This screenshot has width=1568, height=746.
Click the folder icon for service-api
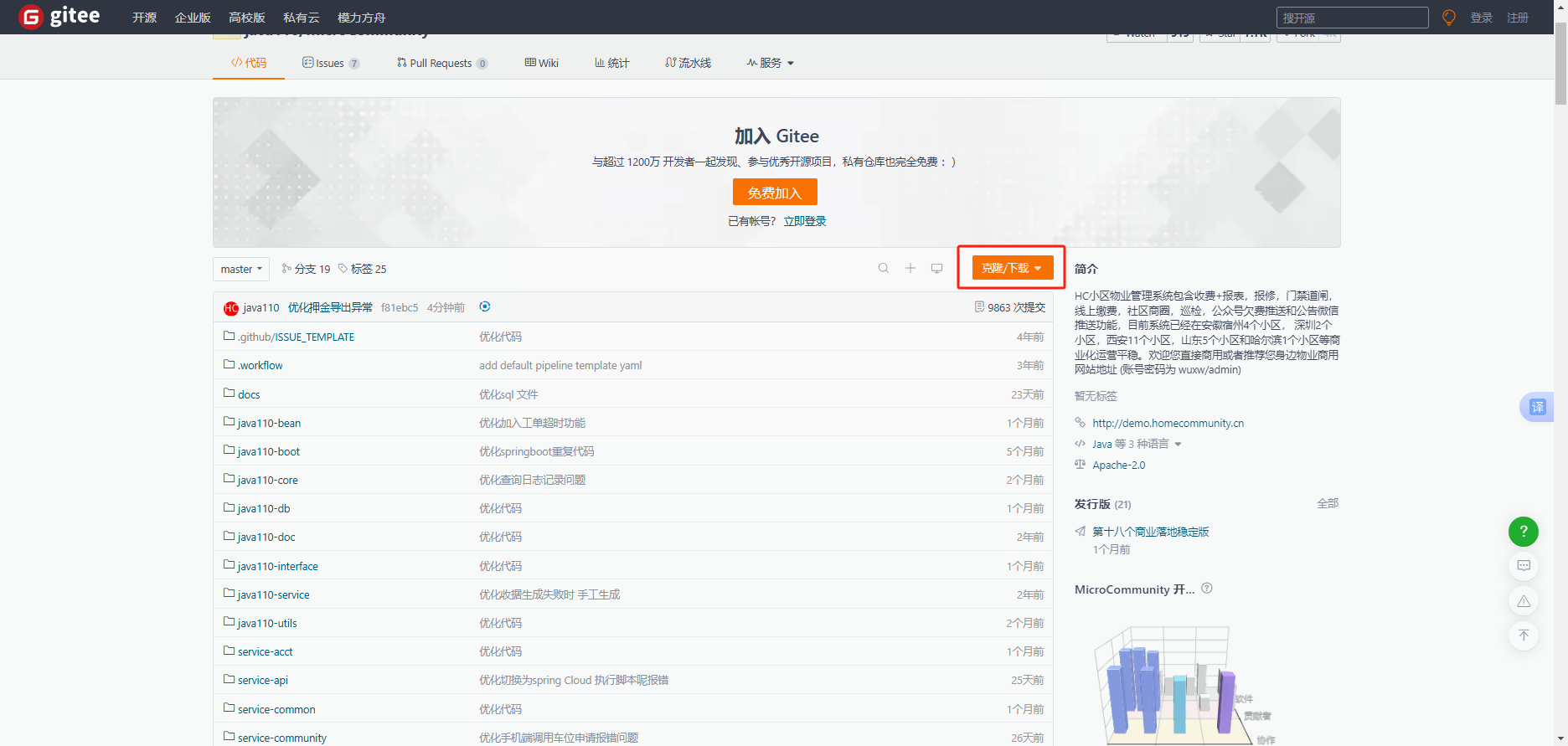[x=229, y=678]
